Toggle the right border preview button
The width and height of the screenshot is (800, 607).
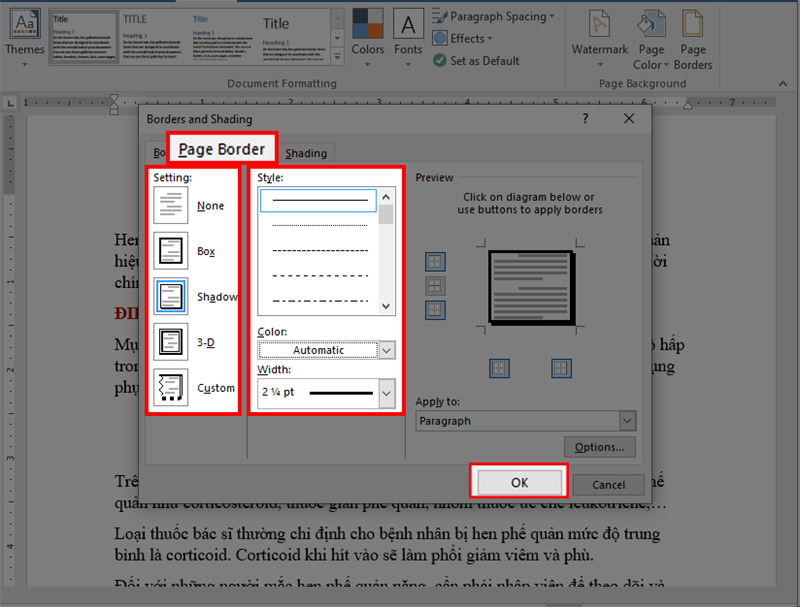pyautogui.click(x=561, y=369)
